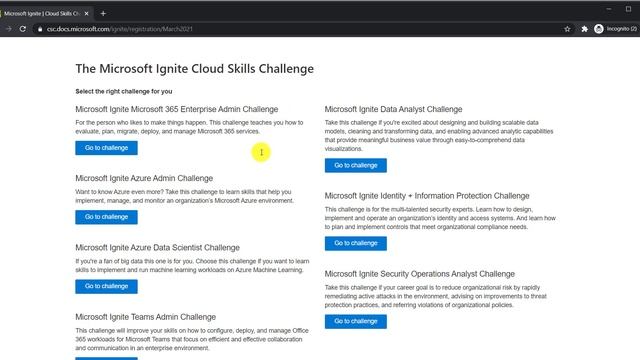Image resolution: width=640 pixels, height=360 pixels.
Task: Bookmark this page with the star icon
Action: pyautogui.click(x=567, y=29)
